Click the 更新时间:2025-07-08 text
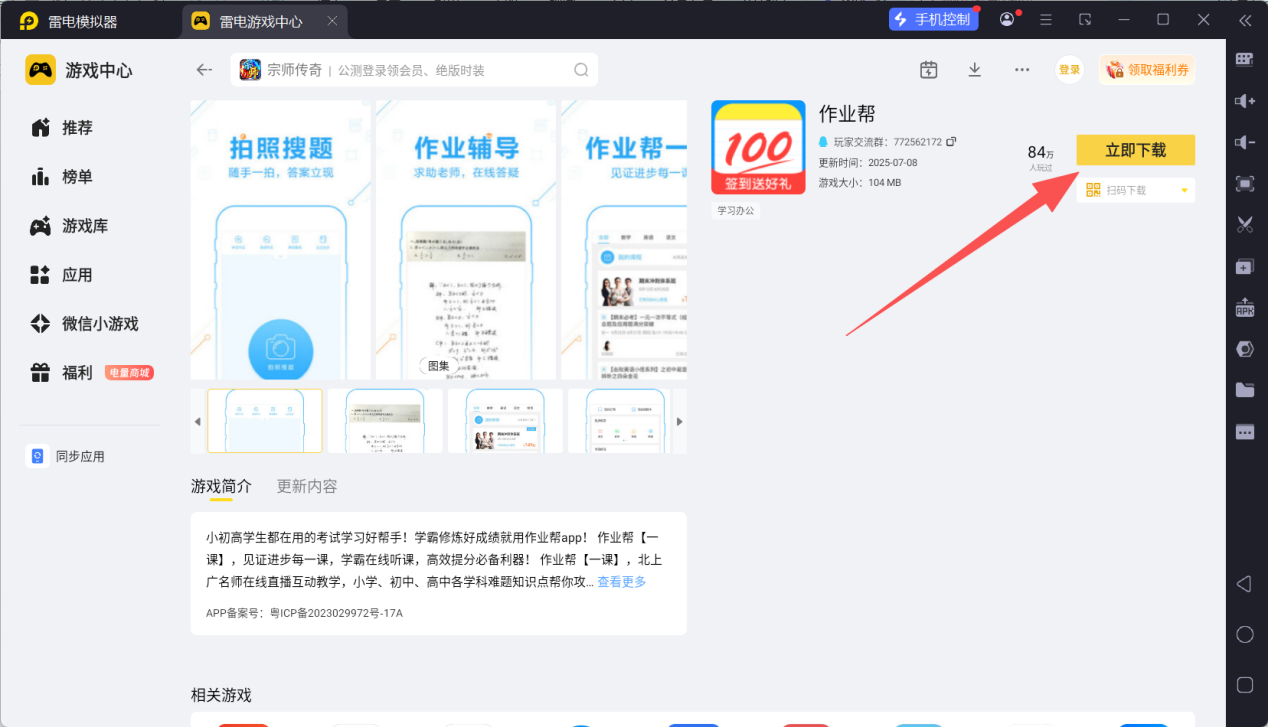This screenshot has height=727, width=1268. pos(868,162)
